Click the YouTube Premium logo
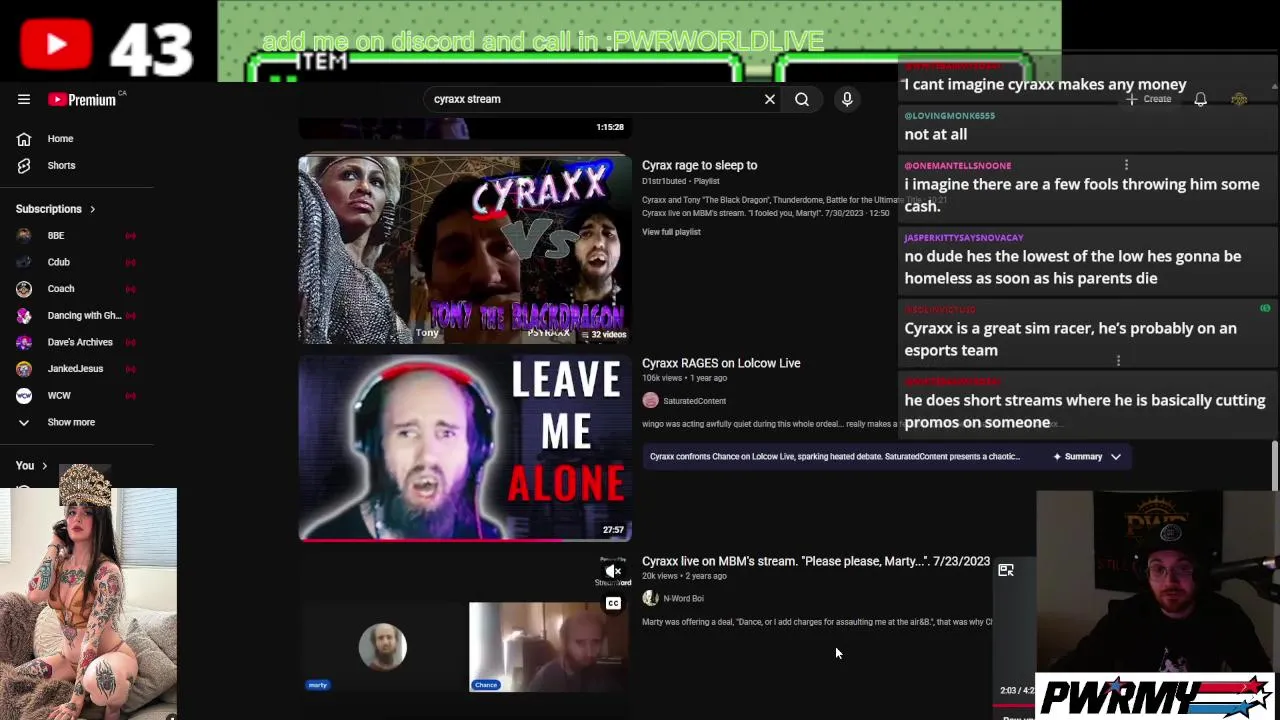Viewport: 1280px width, 720px height. click(82, 99)
